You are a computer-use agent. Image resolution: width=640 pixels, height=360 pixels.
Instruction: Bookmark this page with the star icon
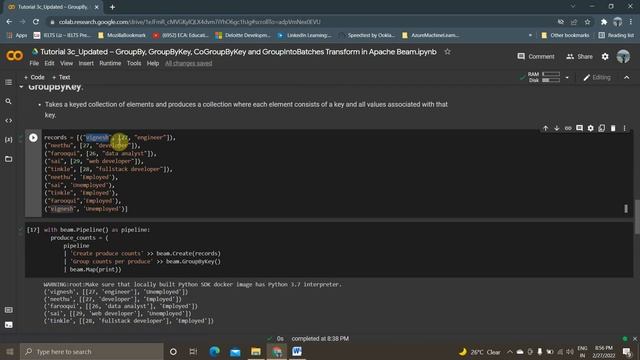(587, 22)
